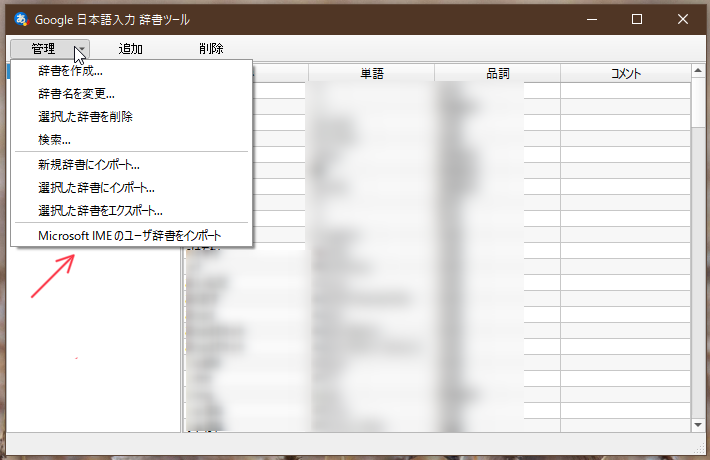The height and width of the screenshot is (460, 710).
Task: Select 辞書を作成... menu entry
Action: [131, 71]
